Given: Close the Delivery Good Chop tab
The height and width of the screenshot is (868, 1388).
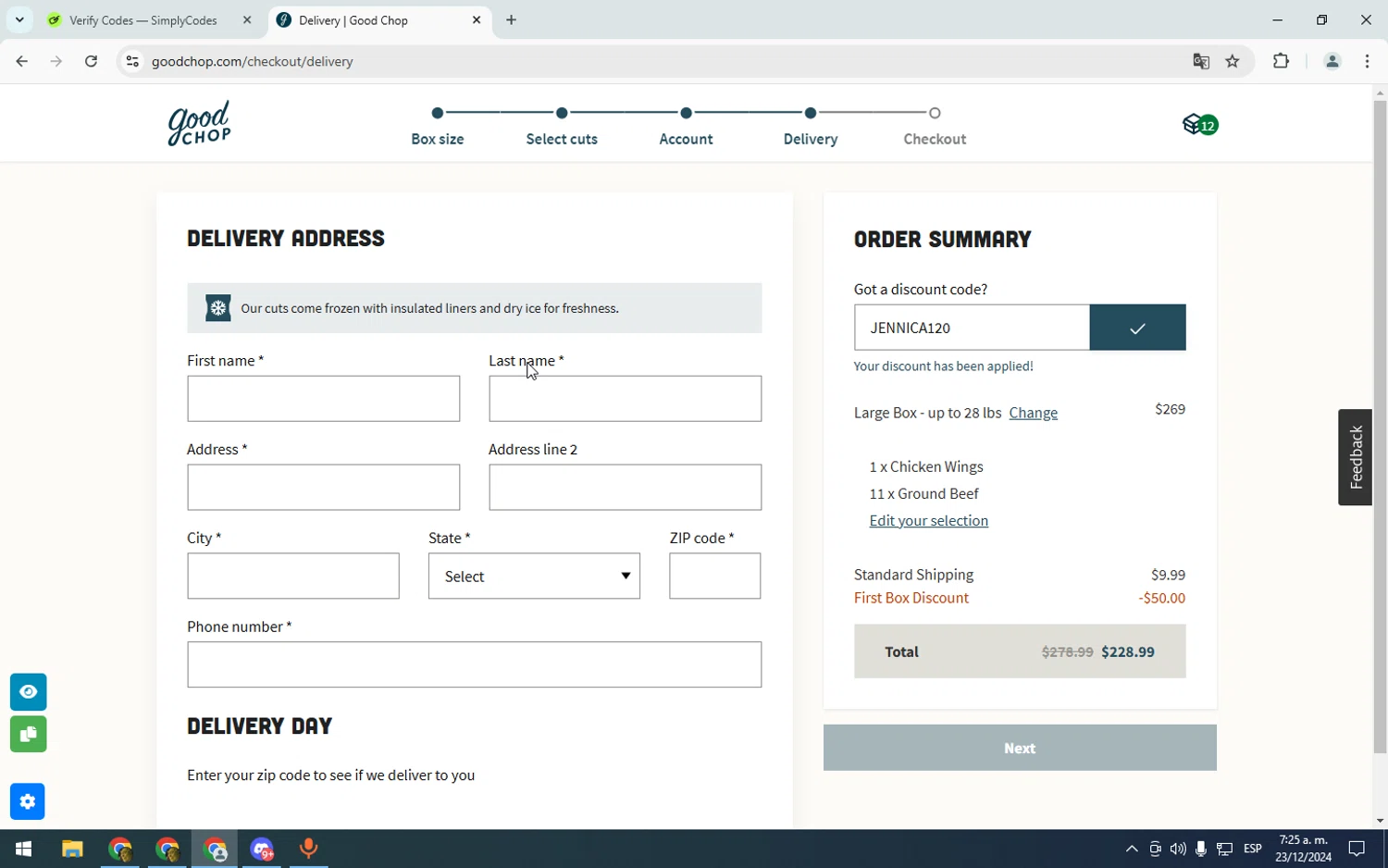Looking at the screenshot, I should [x=477, y=20].
